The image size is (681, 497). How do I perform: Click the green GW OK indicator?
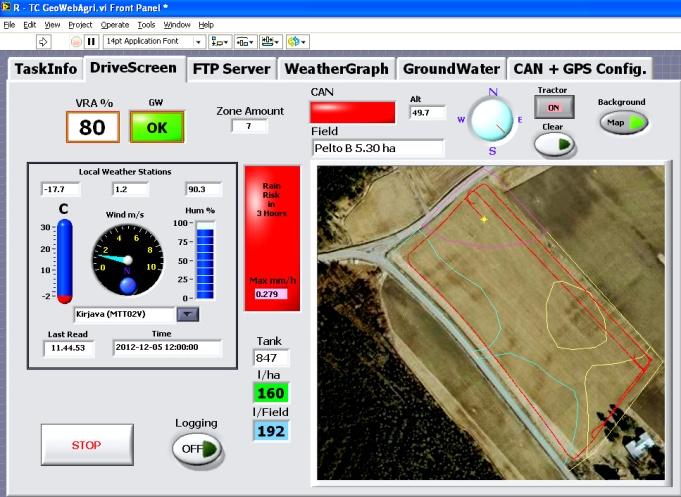[157, 127]
